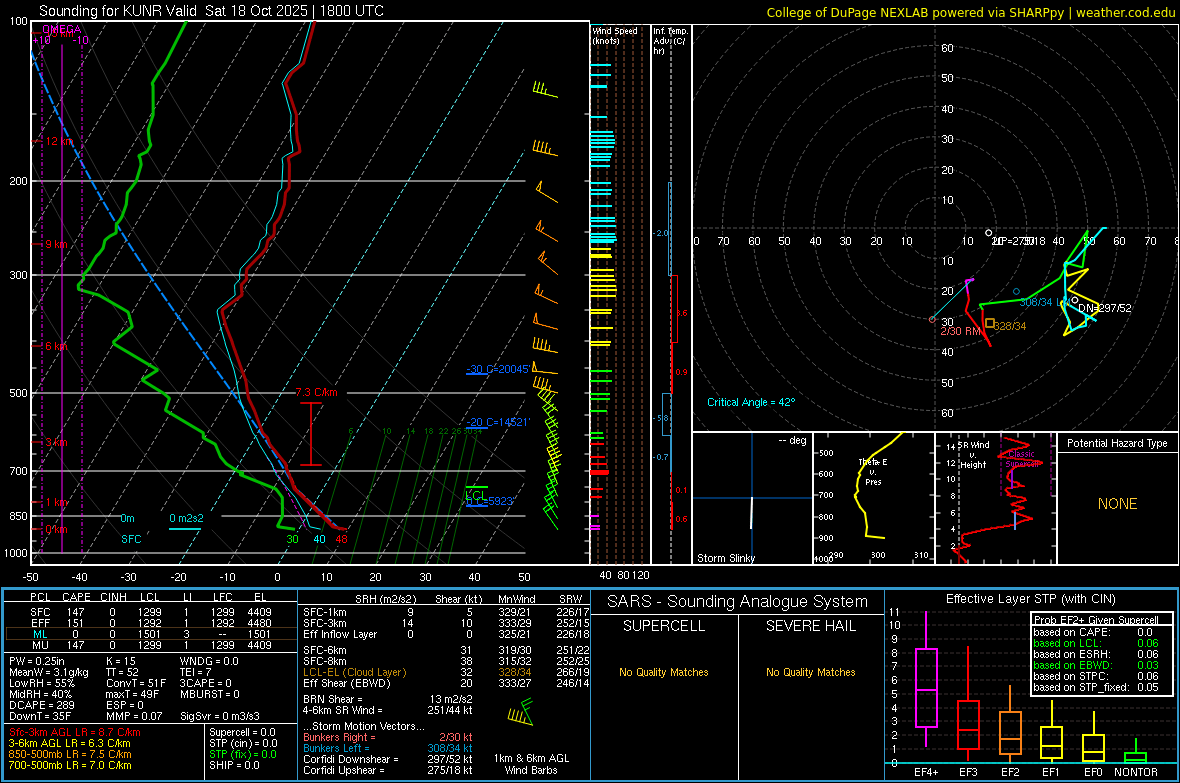
Task: Click the 1km & 6km AGL wind barb icon
Action: [x=521, y=712]
